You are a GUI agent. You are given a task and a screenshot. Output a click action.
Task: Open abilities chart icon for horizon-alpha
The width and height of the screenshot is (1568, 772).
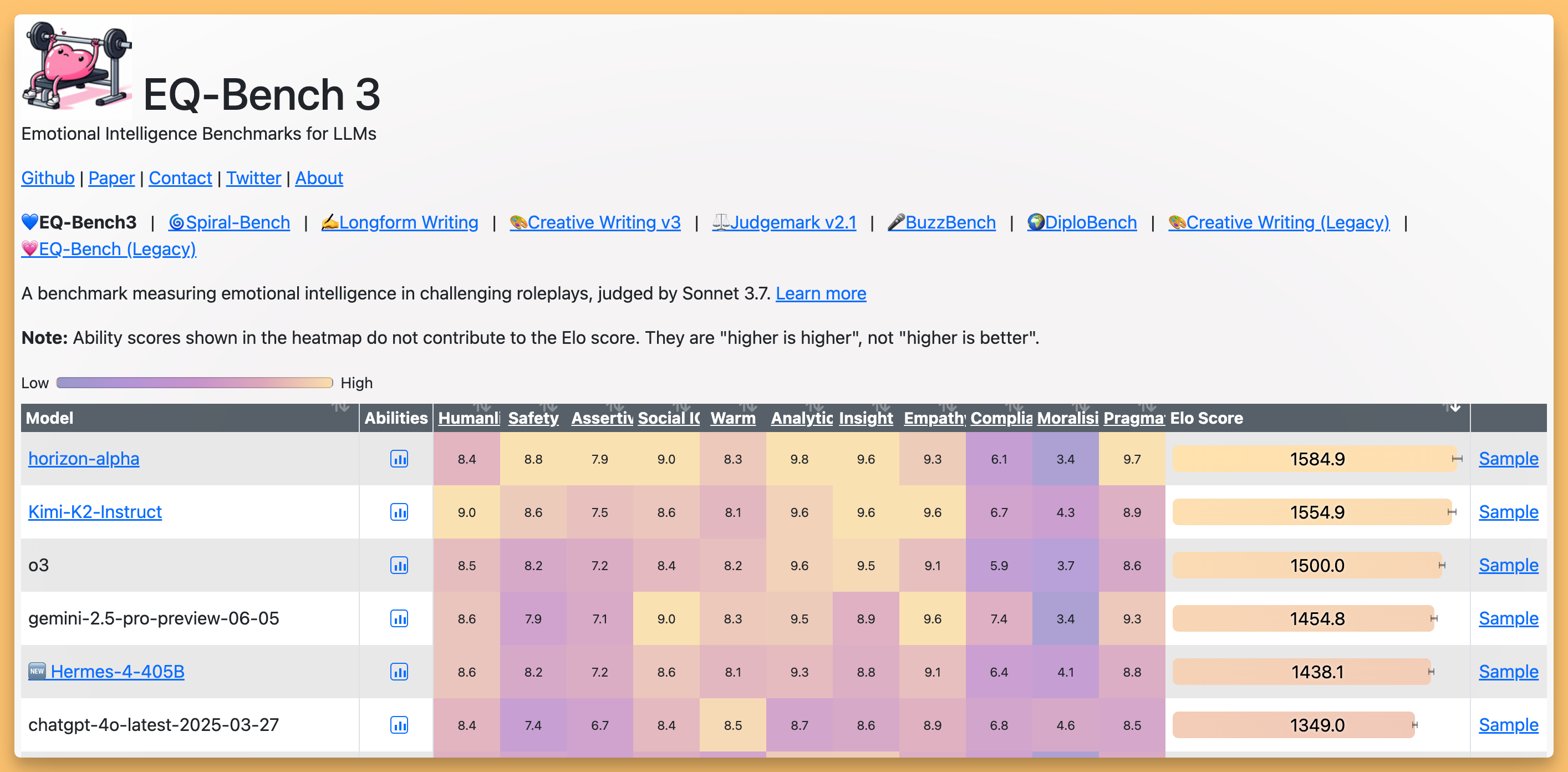tap(399, 459)
